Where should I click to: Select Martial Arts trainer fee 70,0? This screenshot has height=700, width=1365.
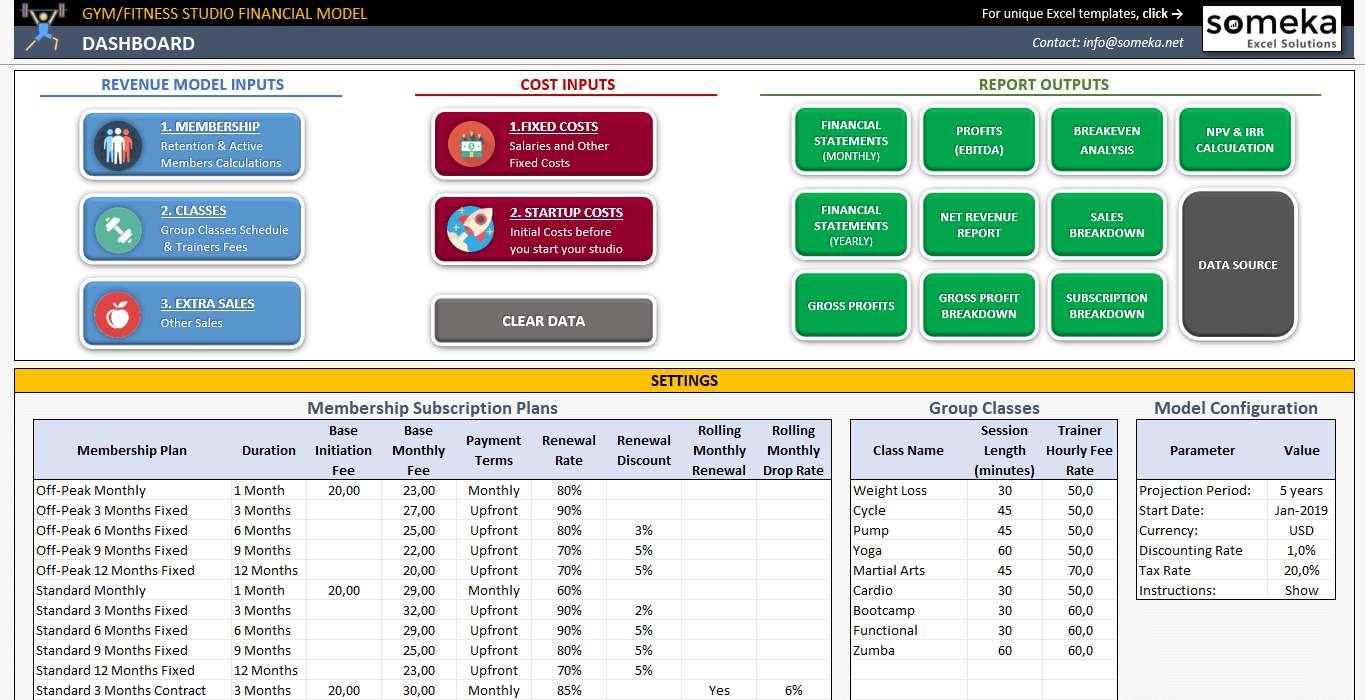pyautogui.click(x=1080, y=571)
